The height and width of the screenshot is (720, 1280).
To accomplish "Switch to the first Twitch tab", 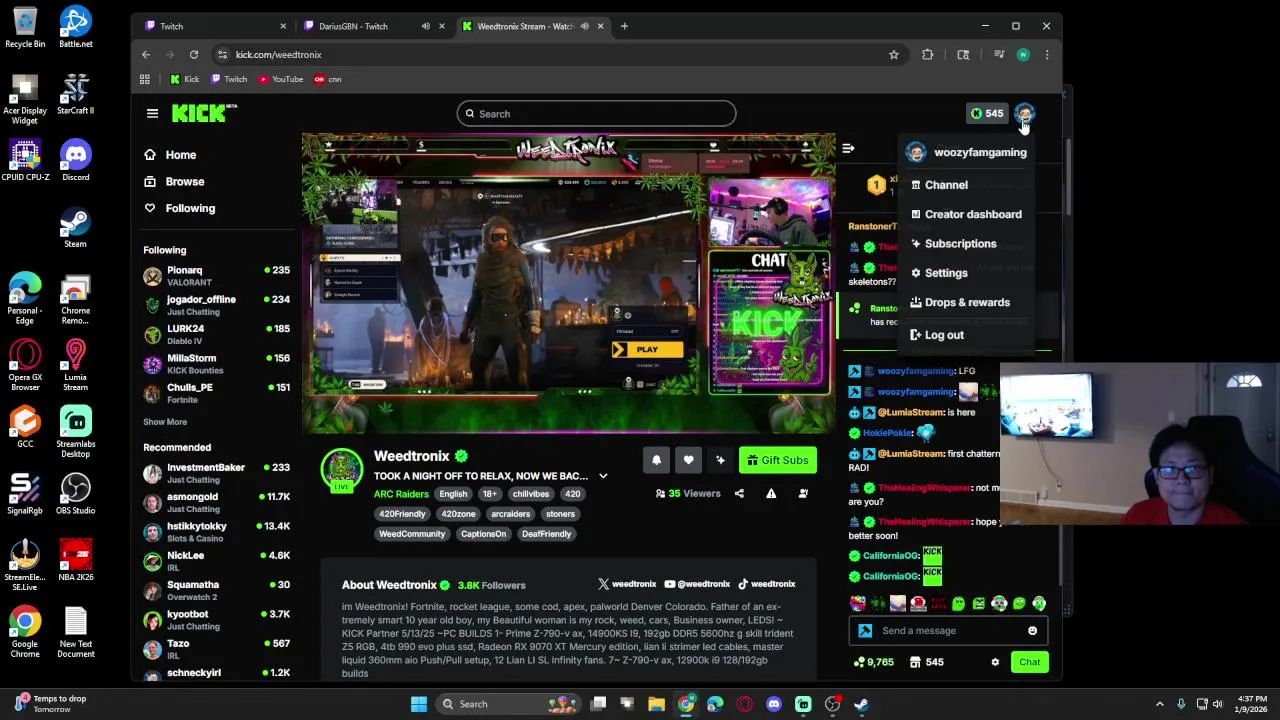I will click(214, 26).
